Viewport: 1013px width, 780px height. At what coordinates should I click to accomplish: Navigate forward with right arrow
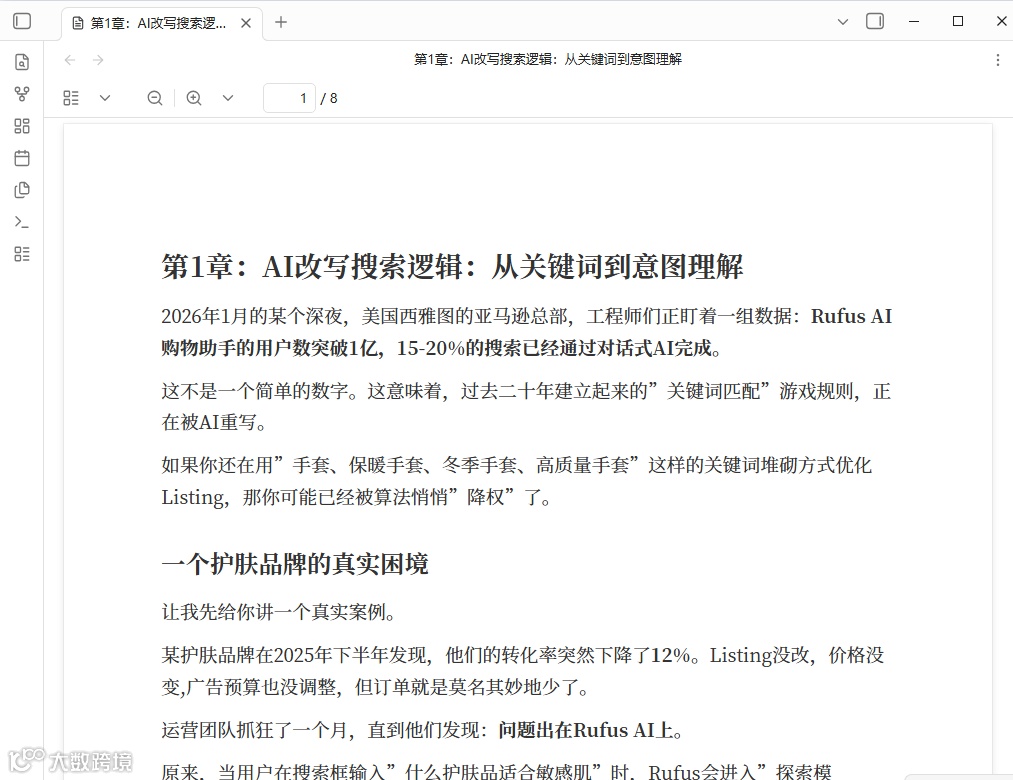98,60
